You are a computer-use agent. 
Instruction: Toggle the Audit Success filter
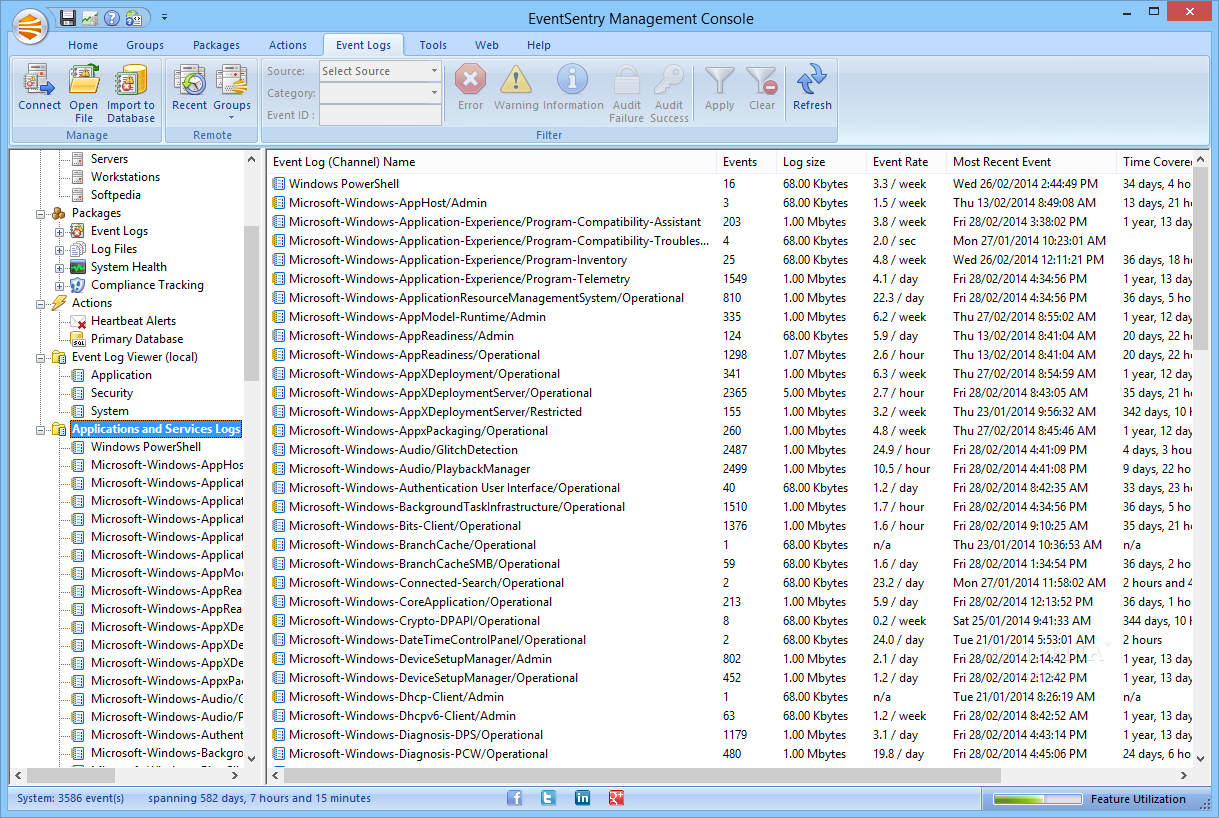pos(669,93)
